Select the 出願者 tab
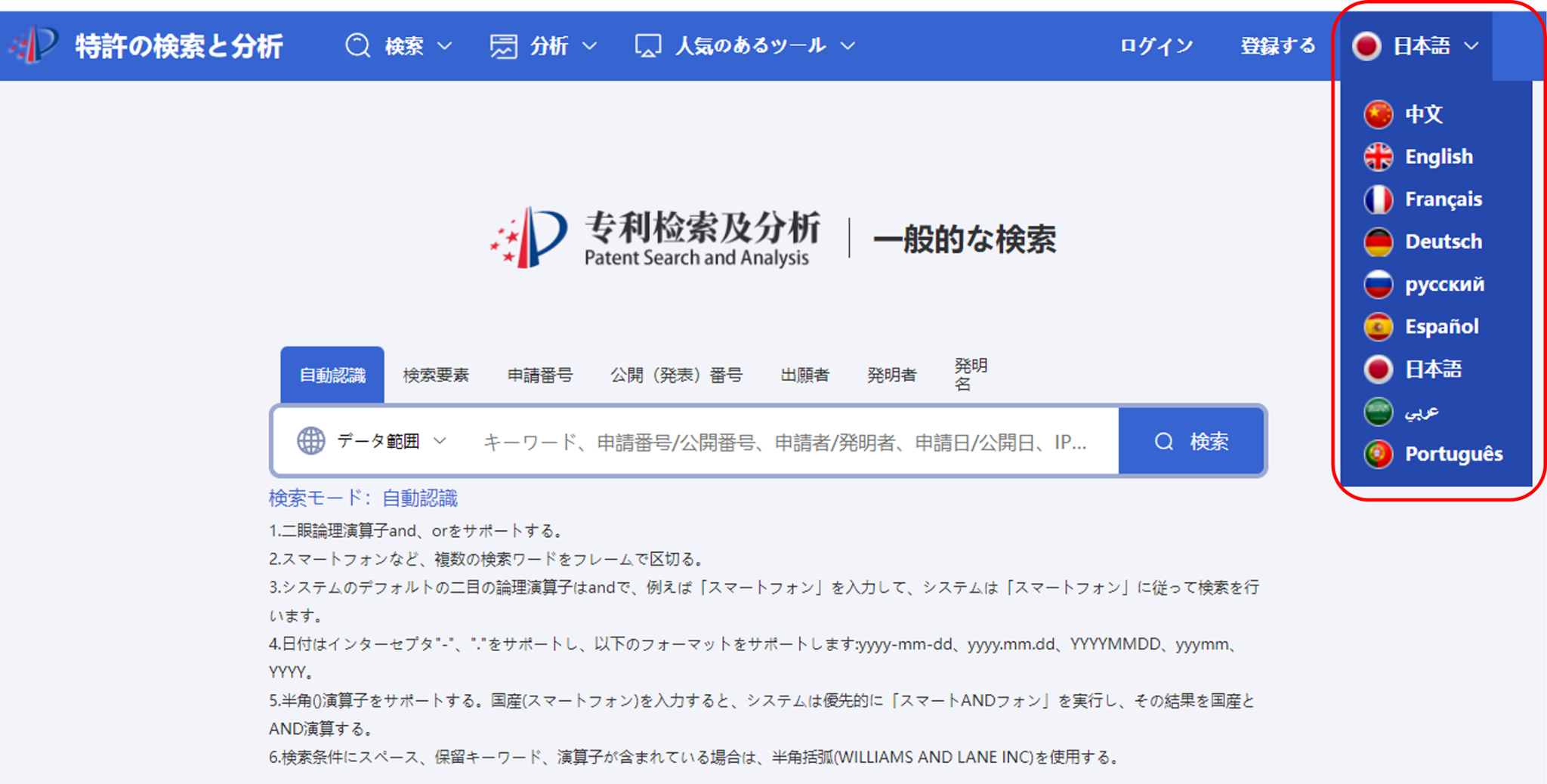The image size is (1547, 784). point(804,375)
